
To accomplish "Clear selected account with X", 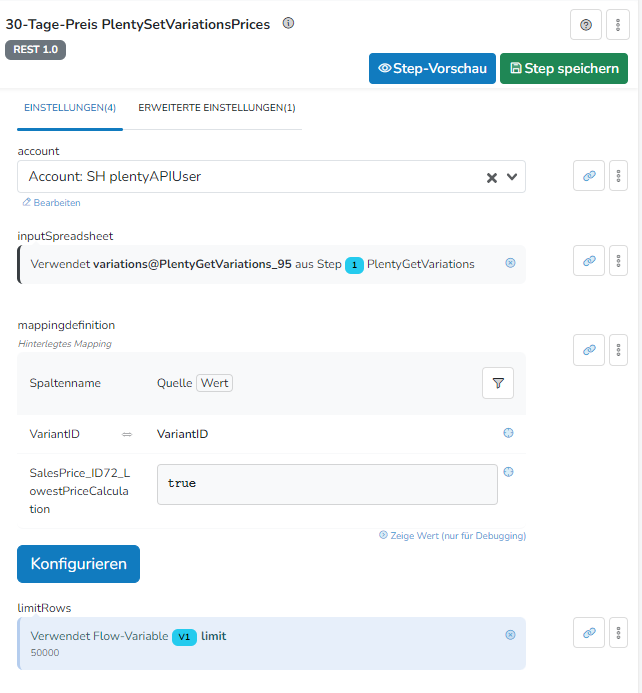I will tap(492, 177).
